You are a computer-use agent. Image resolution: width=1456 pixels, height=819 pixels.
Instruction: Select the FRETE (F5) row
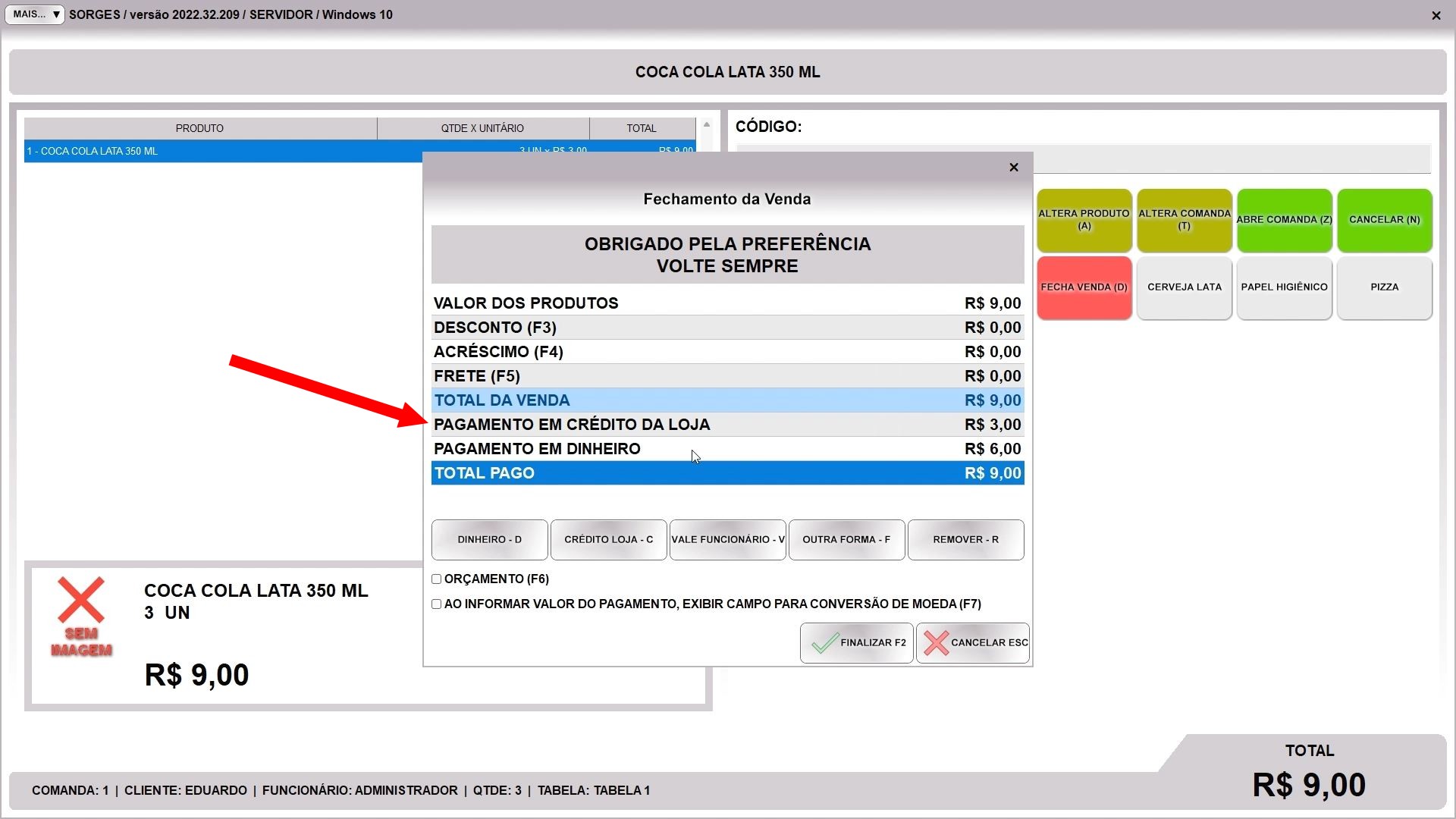[728, 376]
